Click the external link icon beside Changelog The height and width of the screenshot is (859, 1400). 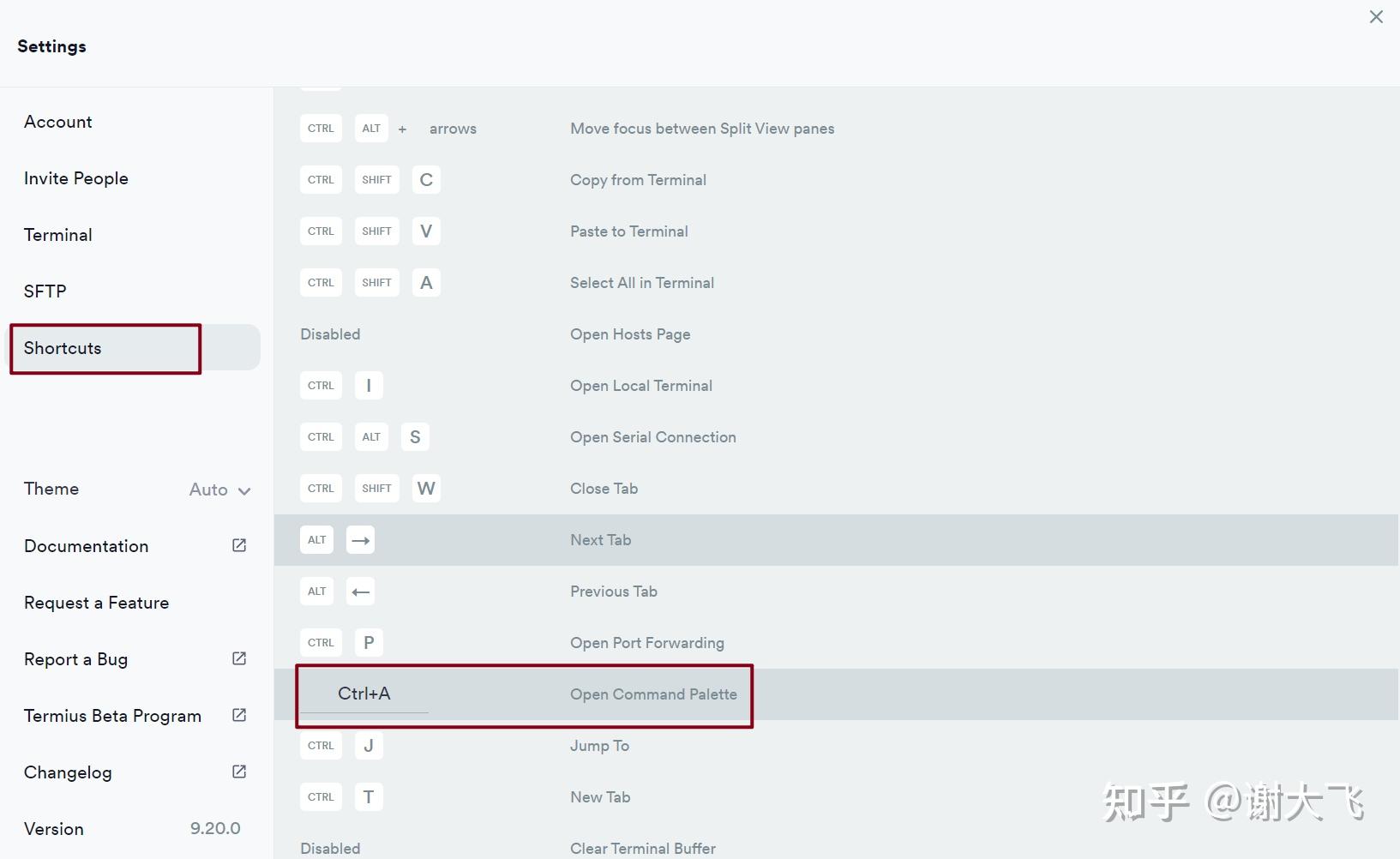click(x=239, y=772)
